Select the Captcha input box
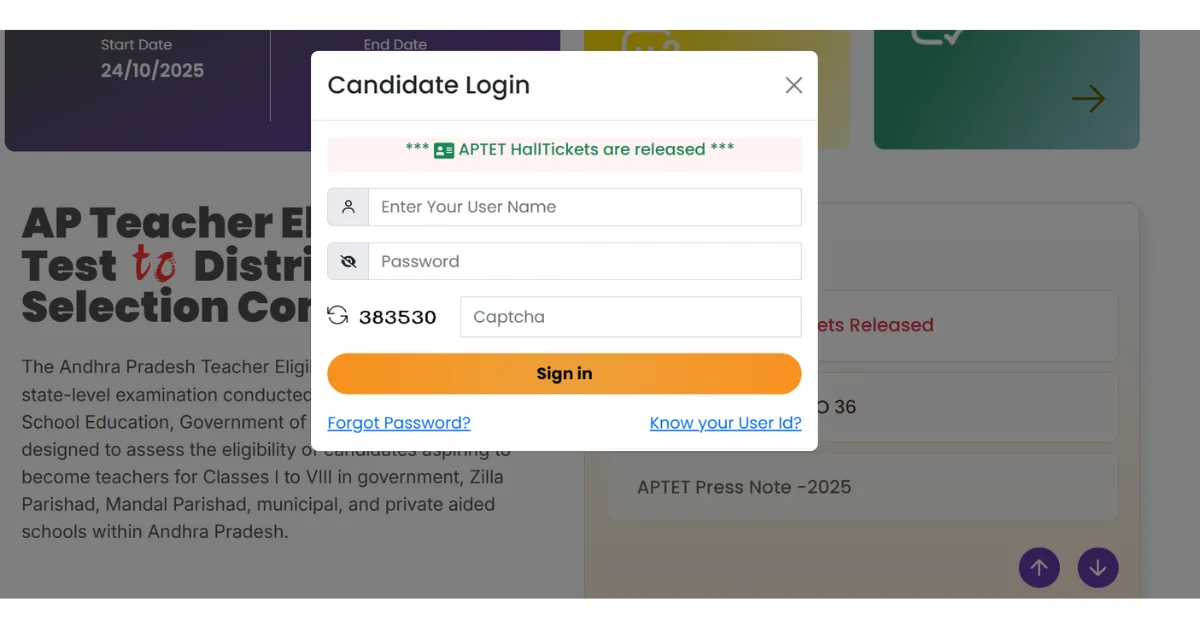This screenshot has width=1200, height=628. tap(630, 317)
